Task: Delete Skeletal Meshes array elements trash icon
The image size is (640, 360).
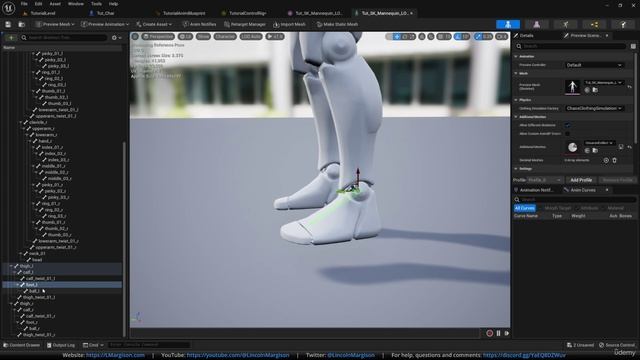Action: point(614,160)
